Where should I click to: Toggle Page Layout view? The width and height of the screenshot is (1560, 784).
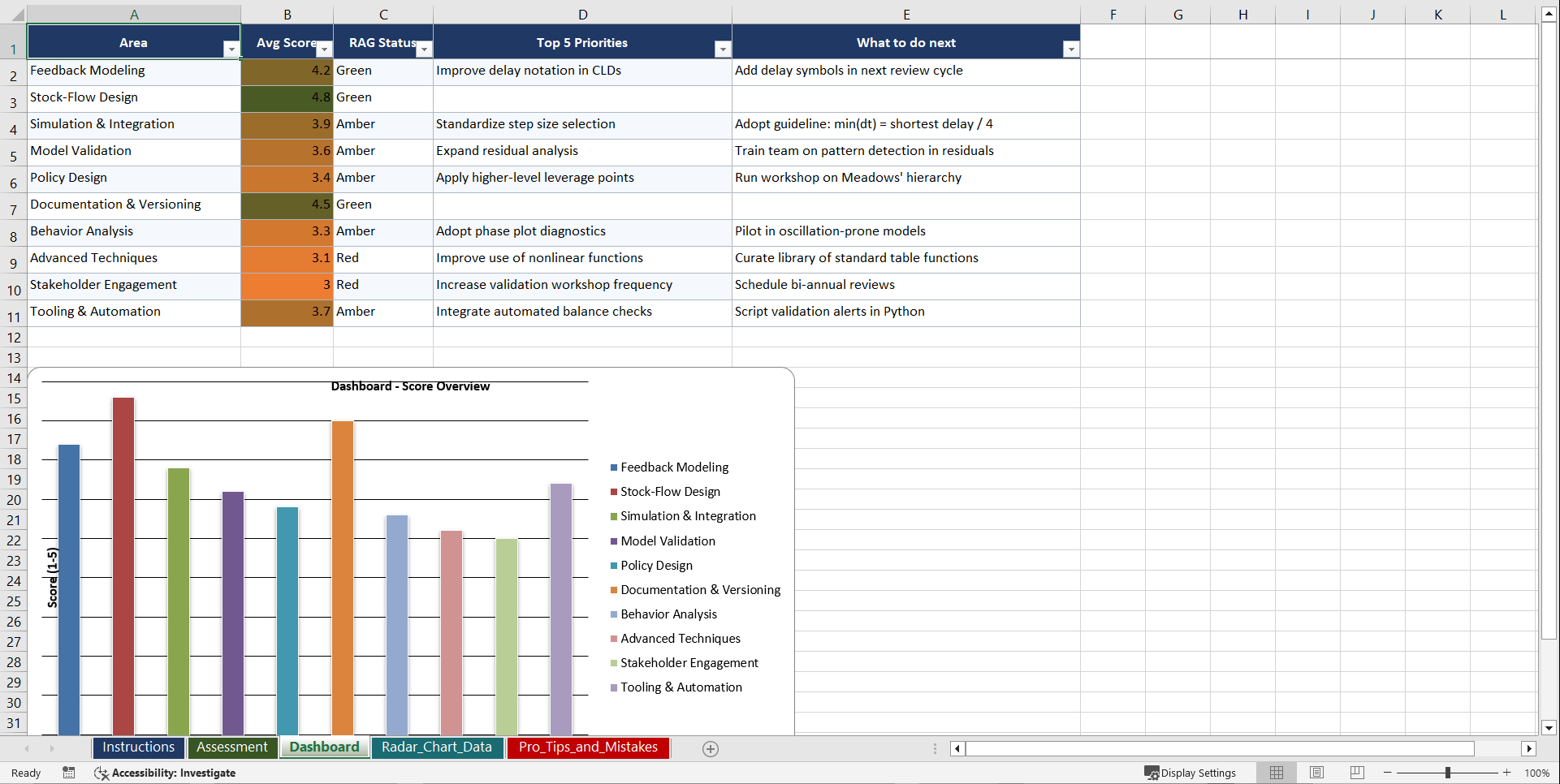(1316, 773)
